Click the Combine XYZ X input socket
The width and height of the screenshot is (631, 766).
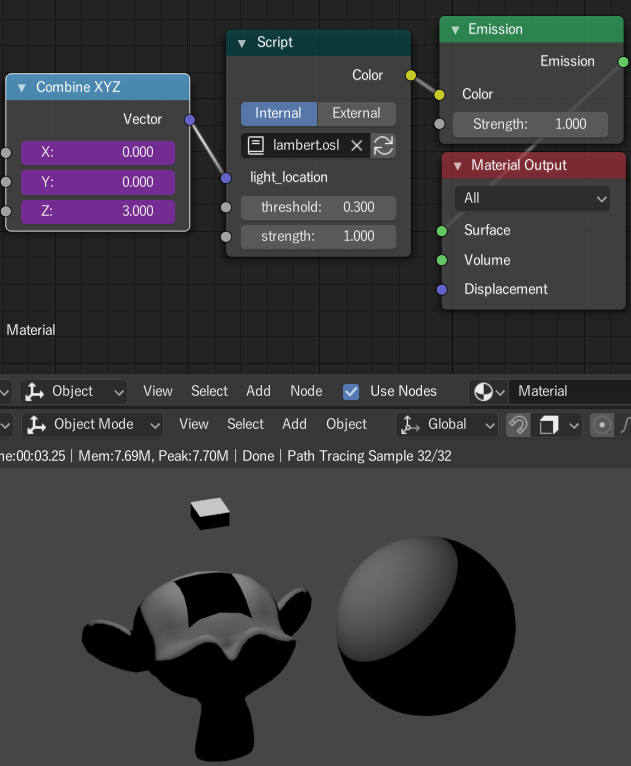point(6,152)
